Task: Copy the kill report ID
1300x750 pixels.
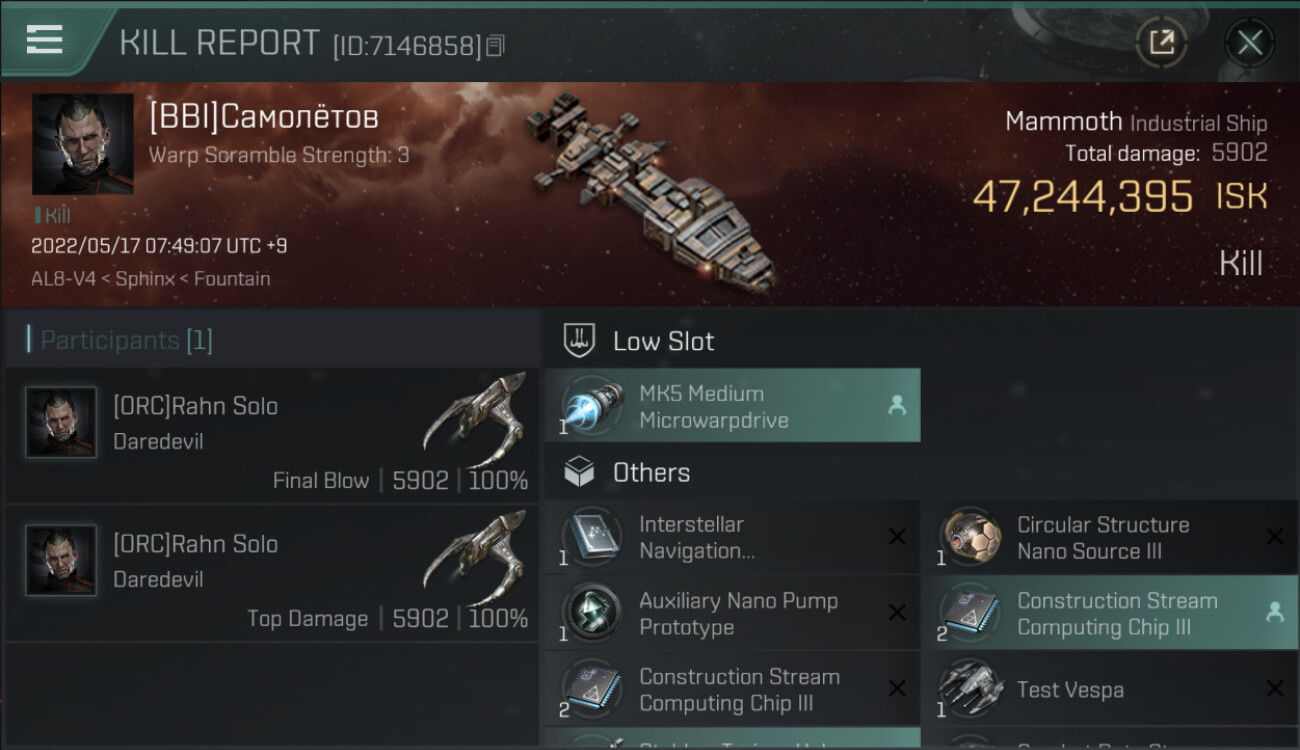Action: (x=496, y=46)
